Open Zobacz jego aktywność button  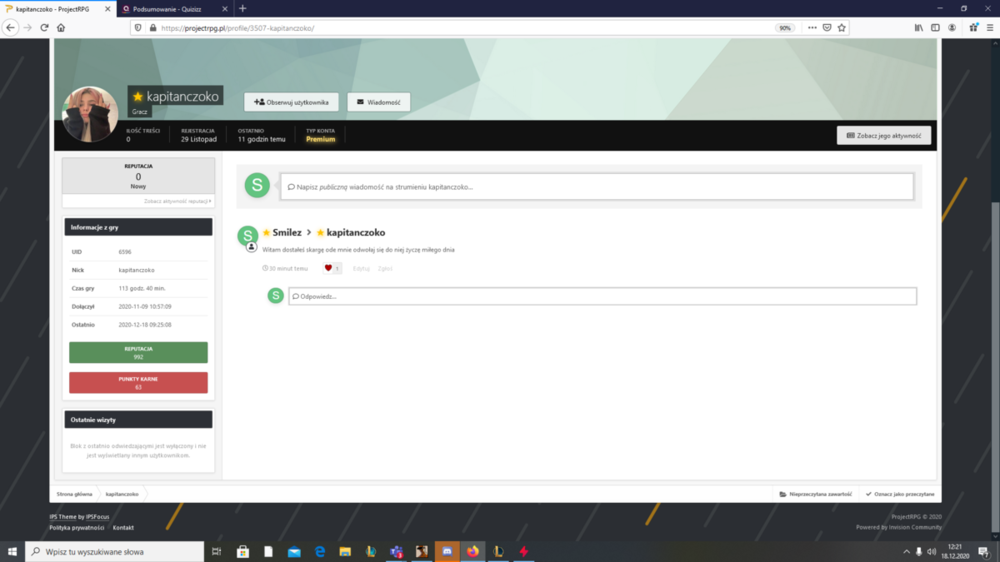tap(884, 135)
